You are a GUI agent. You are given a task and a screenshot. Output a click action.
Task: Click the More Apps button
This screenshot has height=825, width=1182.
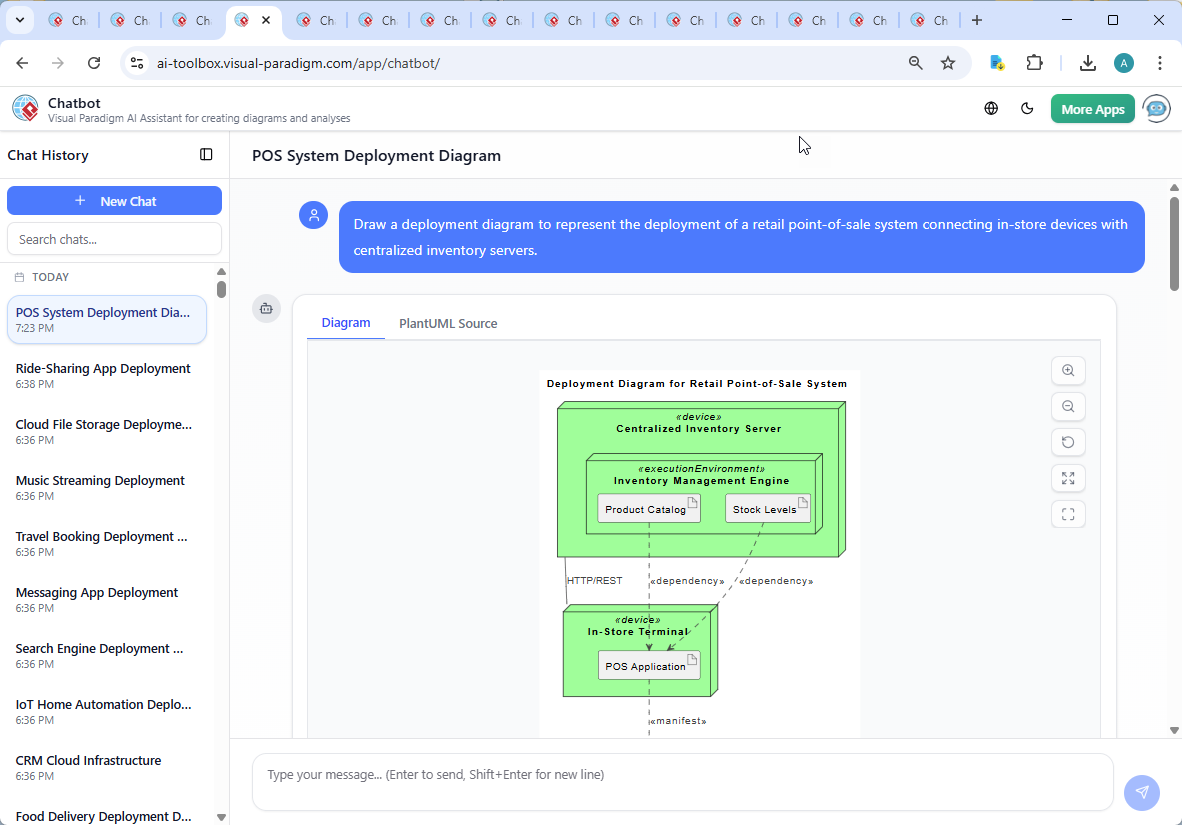click(1092, 108)
